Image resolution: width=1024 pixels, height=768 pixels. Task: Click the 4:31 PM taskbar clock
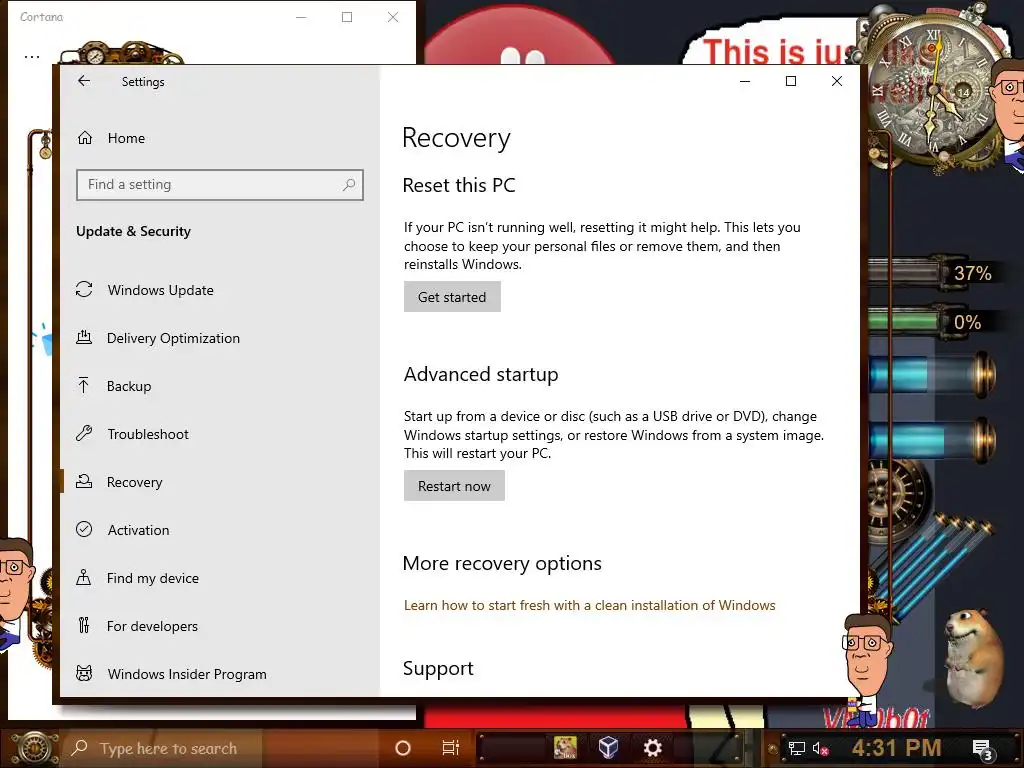tap(897, 748)
